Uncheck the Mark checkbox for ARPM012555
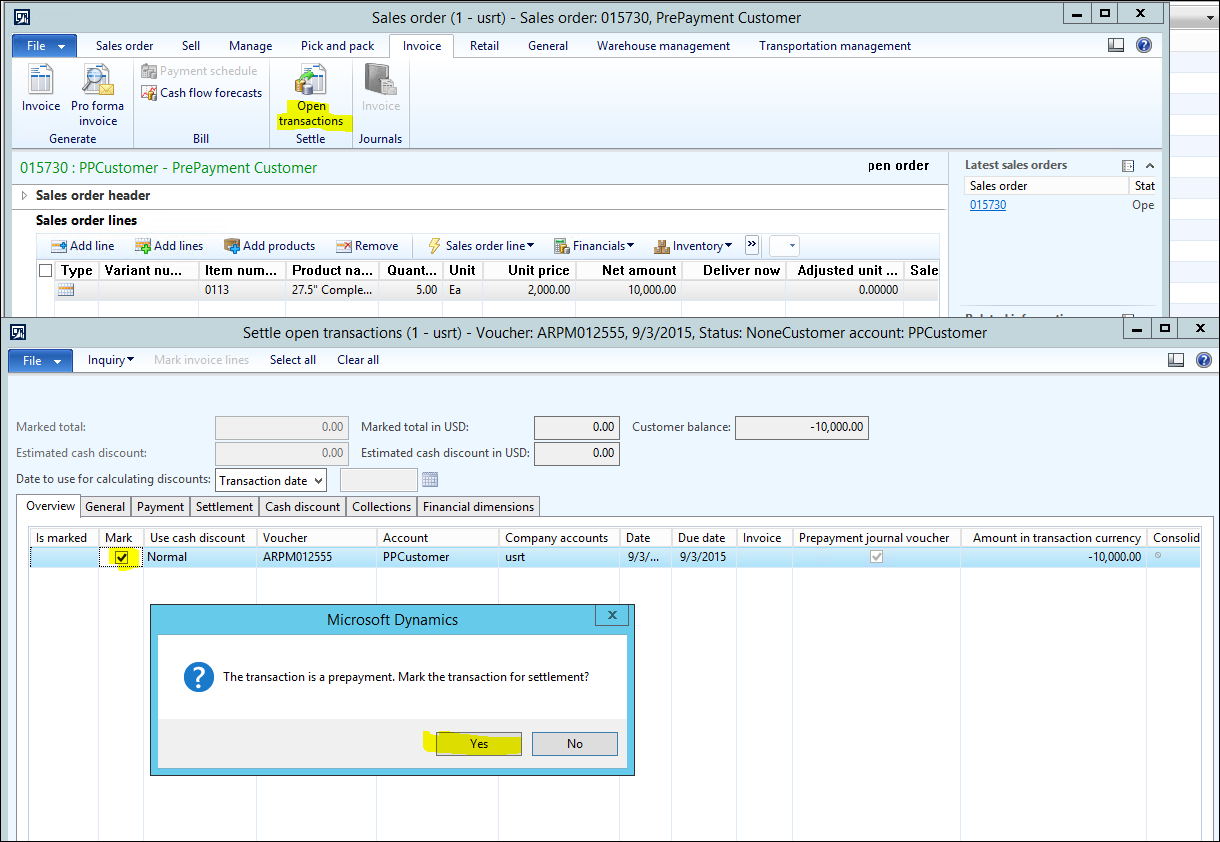Viewport: 1220px width, 842px height. point(121,557)
